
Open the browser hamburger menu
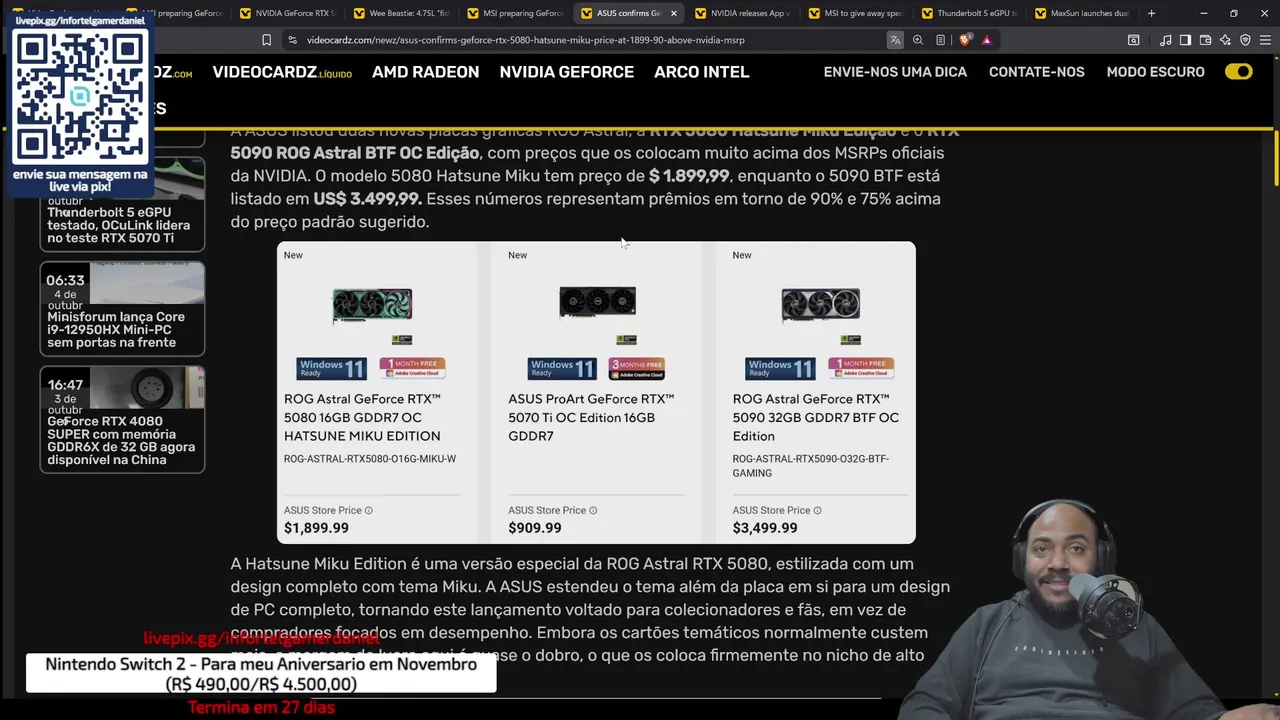pos(1265,40)
